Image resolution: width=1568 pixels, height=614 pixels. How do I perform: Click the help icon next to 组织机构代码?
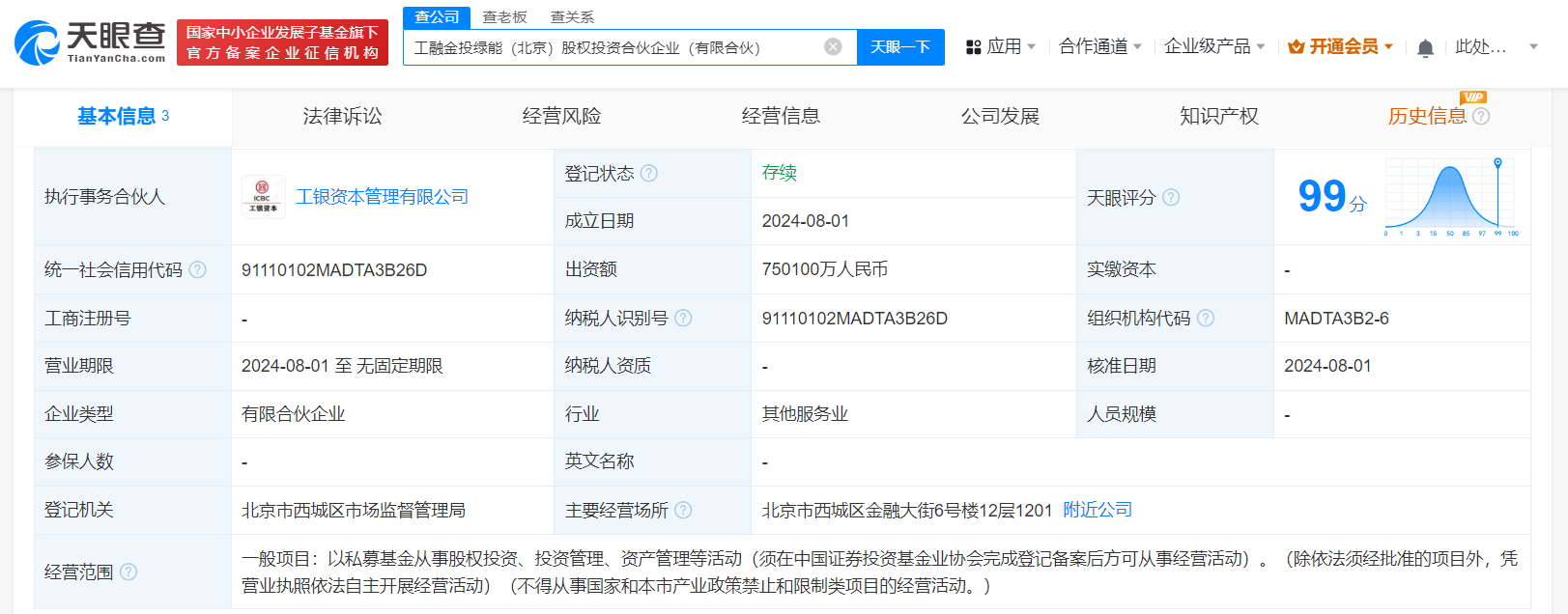[1206, 318]
